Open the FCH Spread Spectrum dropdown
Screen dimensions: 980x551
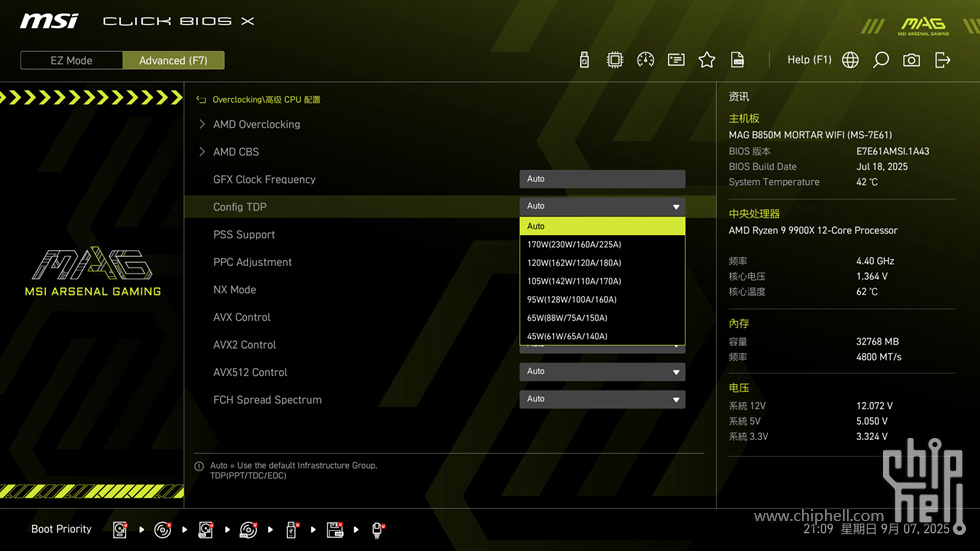click(602, 399)
